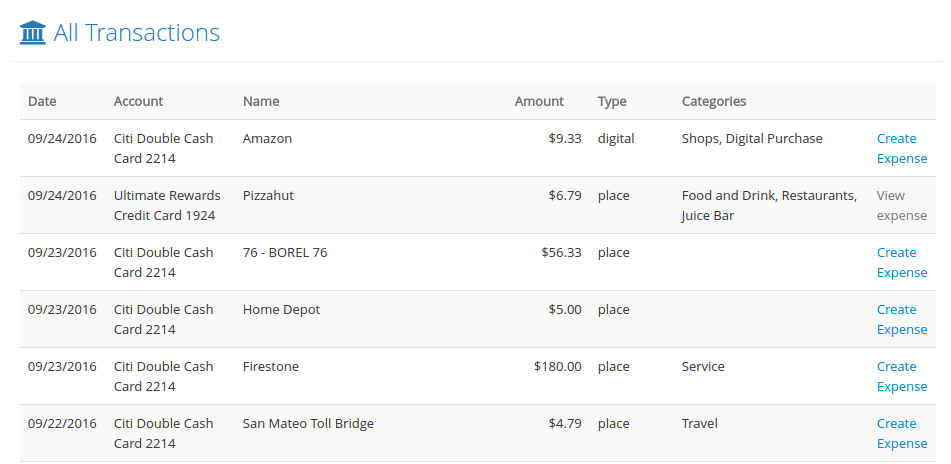Click the Shops, Digital Purchase category
The height and width of the screenshot is (464, 951).
pyautogui.click(x=752, y=138)
